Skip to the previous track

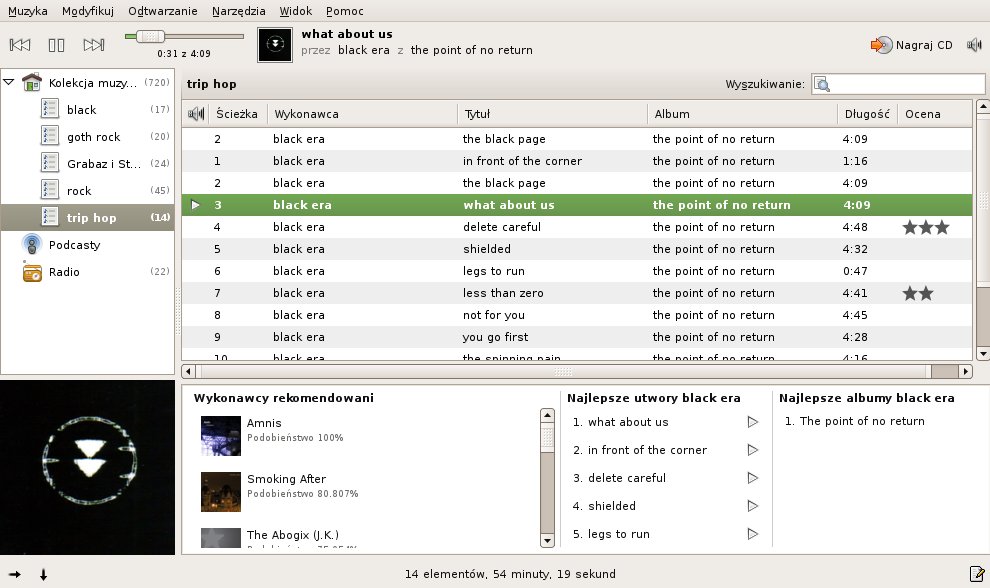tap(20, 45)
